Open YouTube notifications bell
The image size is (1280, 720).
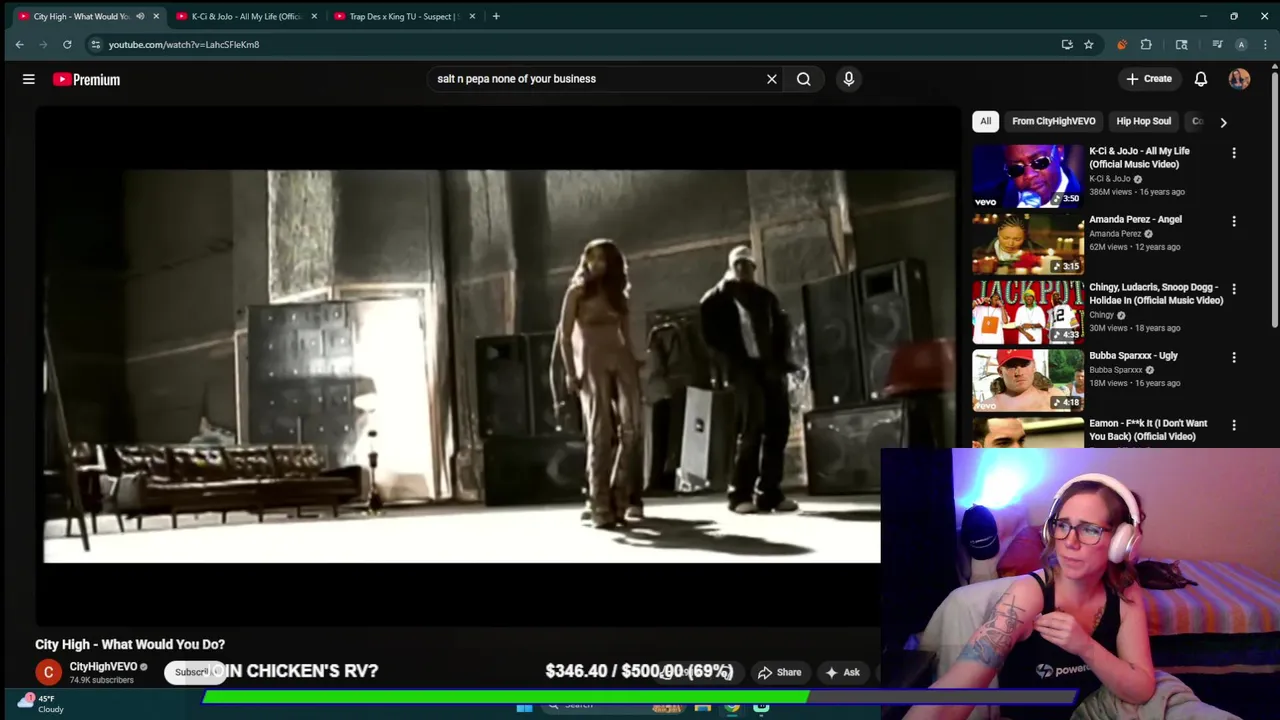[x=1201, y=79]
